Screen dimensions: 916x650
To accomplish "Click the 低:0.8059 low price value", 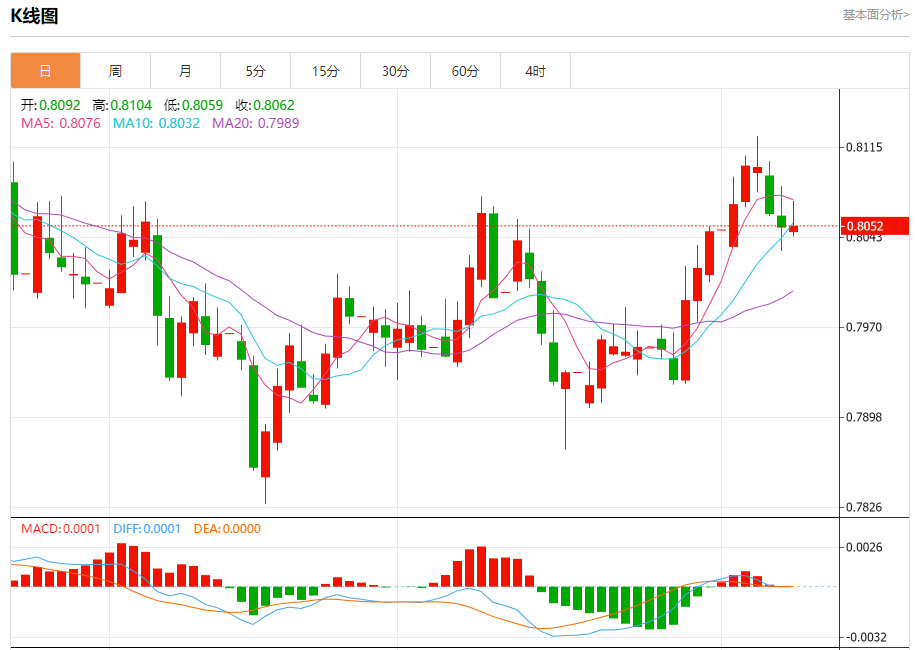I will 193,105.
